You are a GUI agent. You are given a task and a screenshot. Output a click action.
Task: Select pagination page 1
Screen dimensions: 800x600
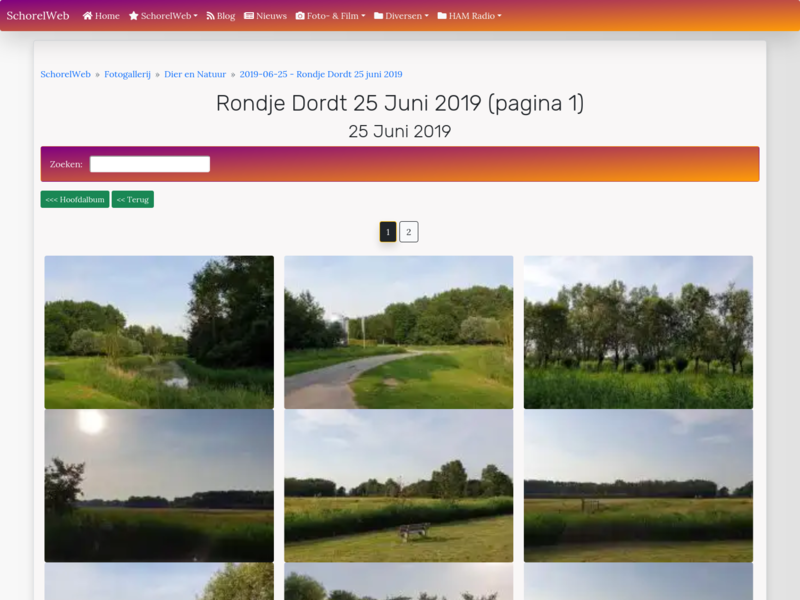388,232
